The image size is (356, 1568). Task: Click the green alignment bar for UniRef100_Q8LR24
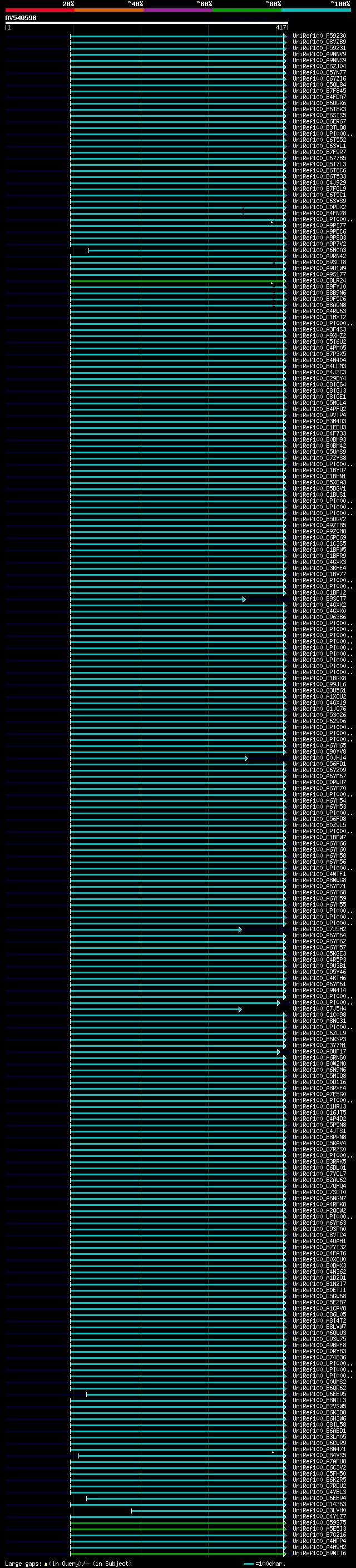pyautogui.click(x=177, y=280)
